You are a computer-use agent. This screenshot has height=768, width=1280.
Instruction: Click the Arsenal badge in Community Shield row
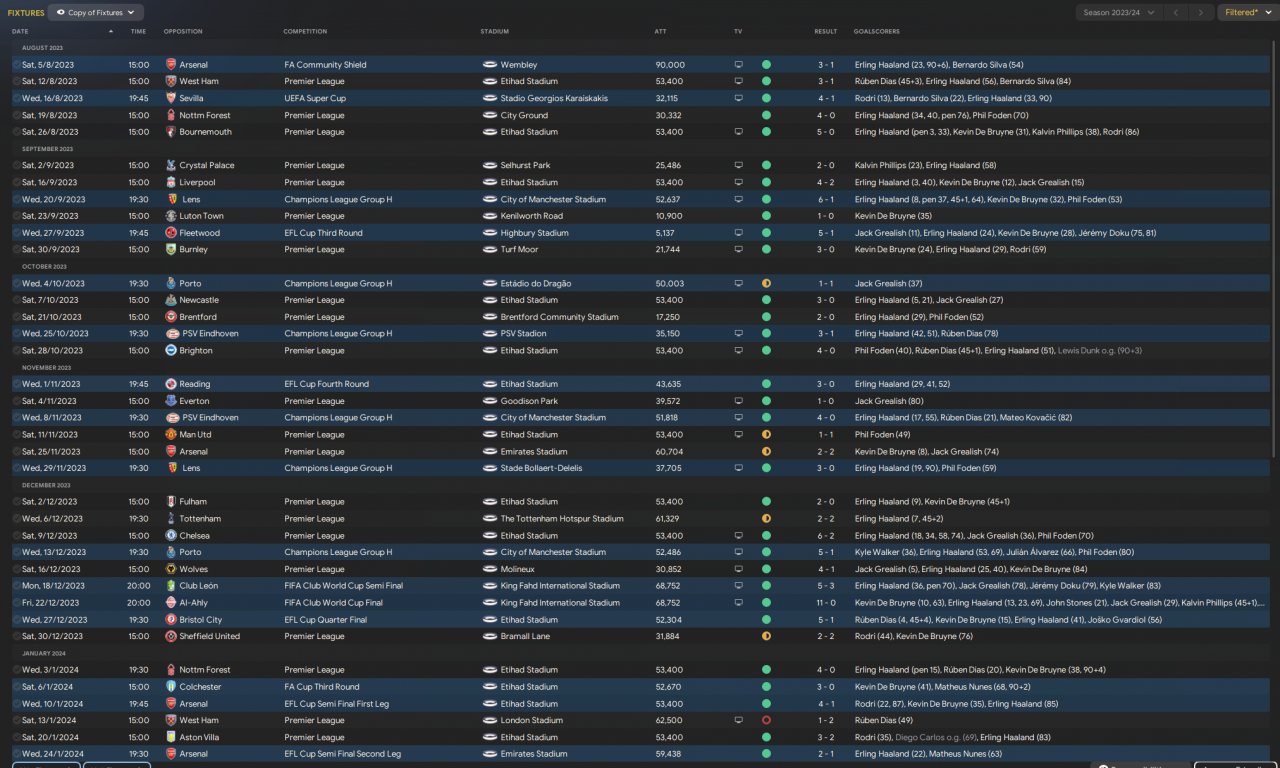(x=171, y=65)
